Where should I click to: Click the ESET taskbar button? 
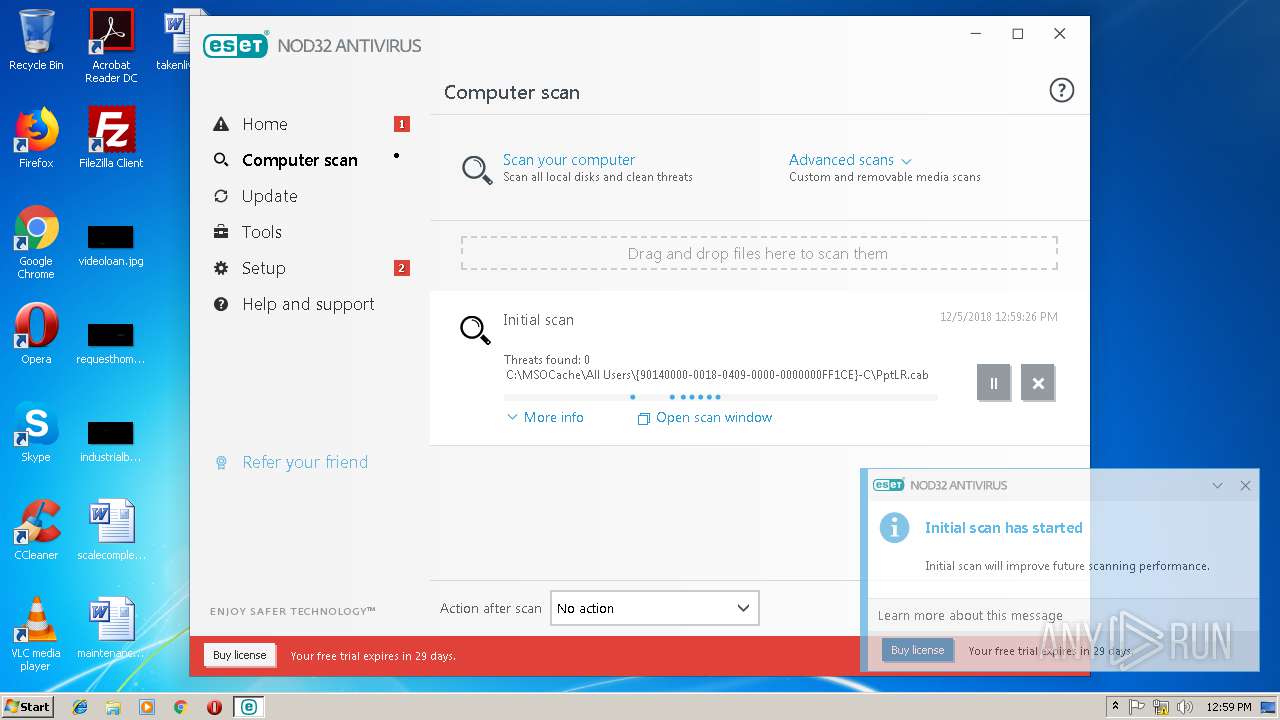248,706
